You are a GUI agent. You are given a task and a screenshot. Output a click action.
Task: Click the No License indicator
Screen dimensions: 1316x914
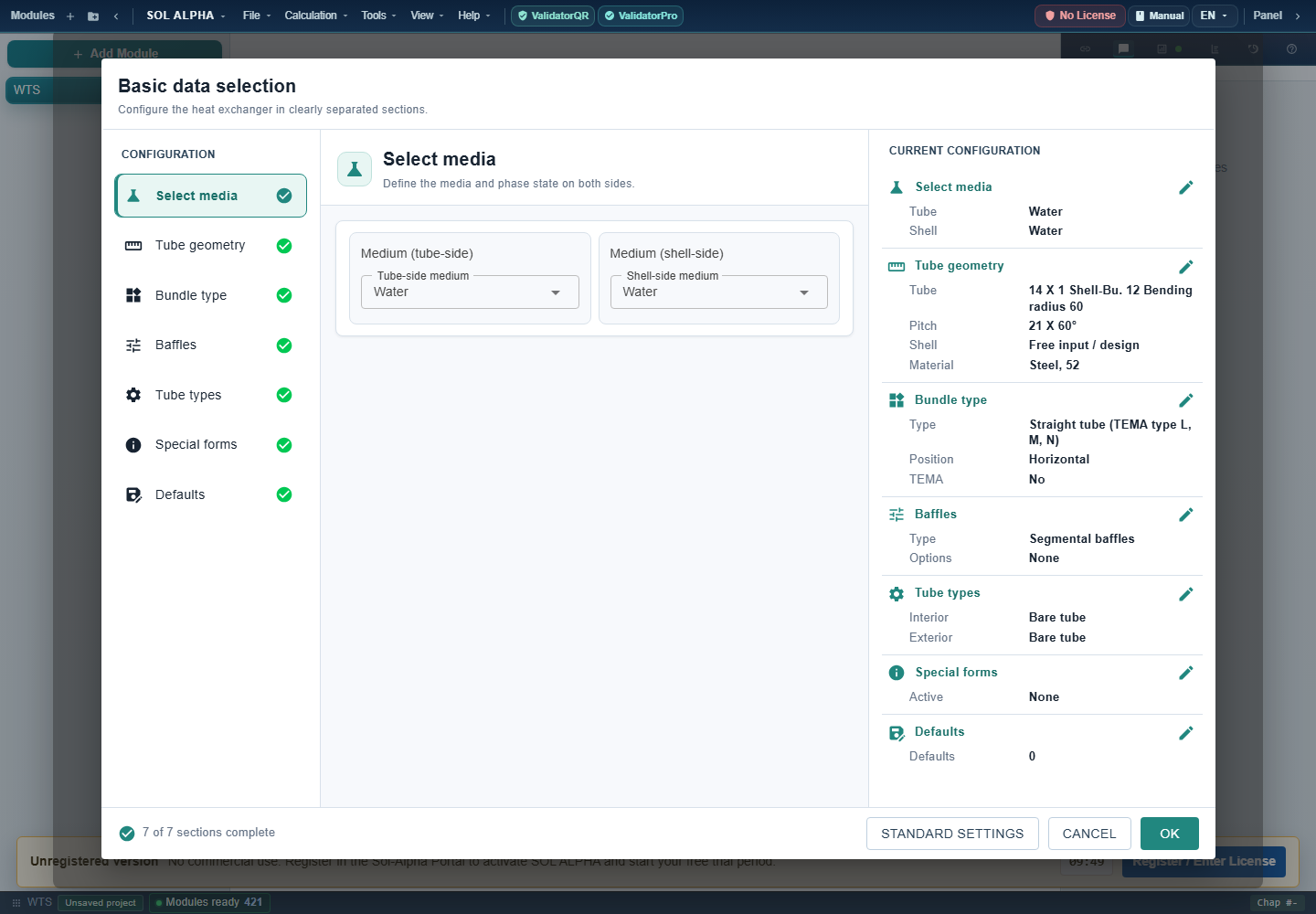point(1080,16)
